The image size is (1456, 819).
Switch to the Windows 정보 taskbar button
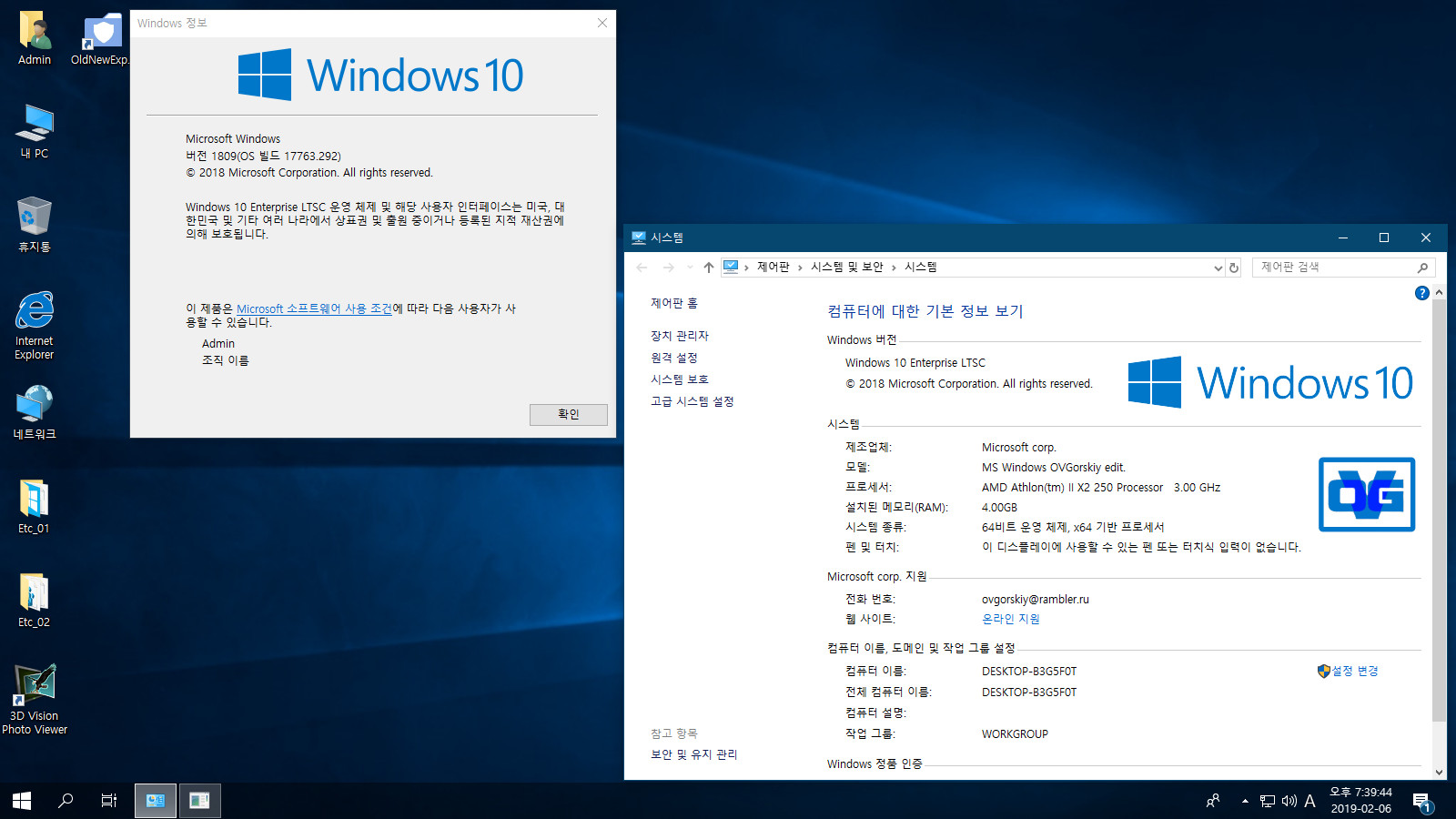(200, 801)
